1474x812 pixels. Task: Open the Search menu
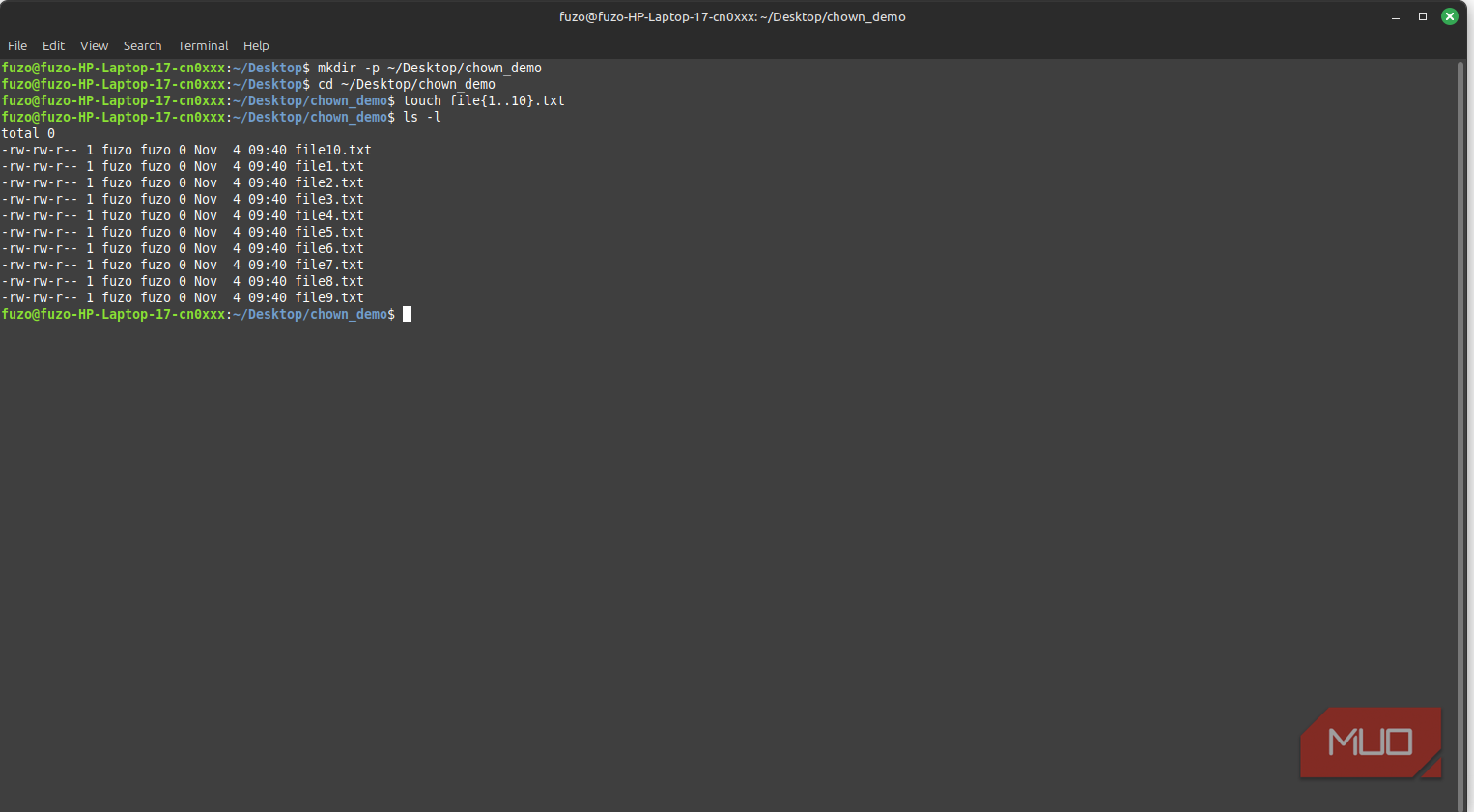142,45
